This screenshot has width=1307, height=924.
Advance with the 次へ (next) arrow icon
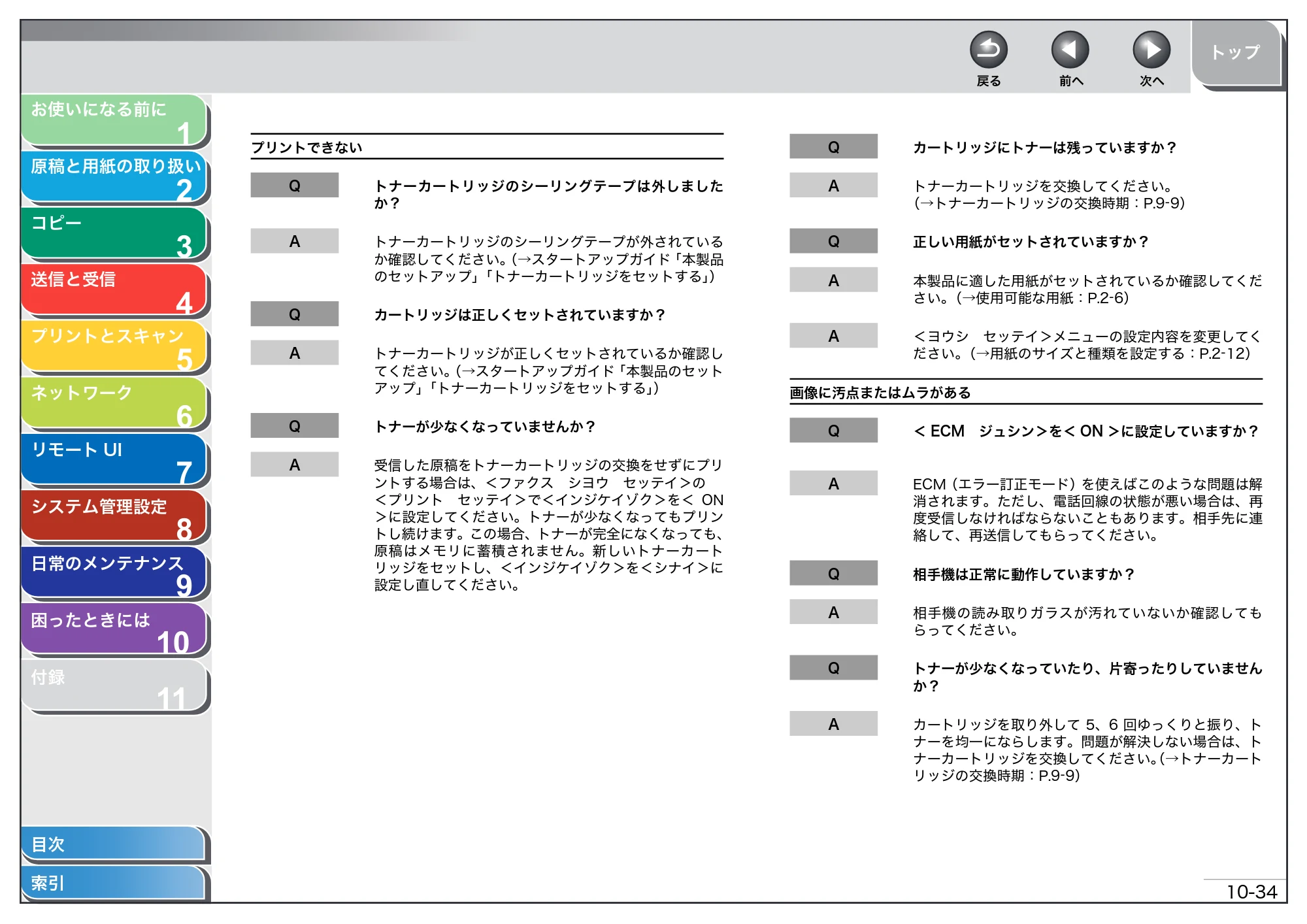(1151, 50)
